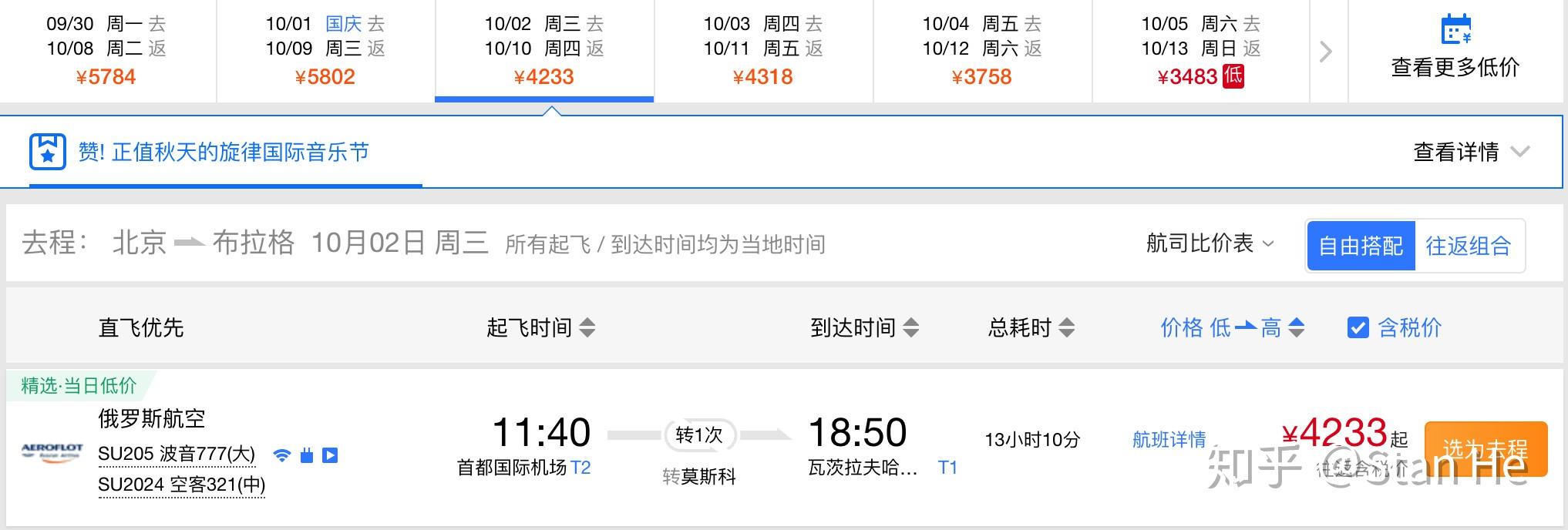Click the music festival bookmark star icon
The height and width of the screenshot is (530, 1568).
pos(47,152)
